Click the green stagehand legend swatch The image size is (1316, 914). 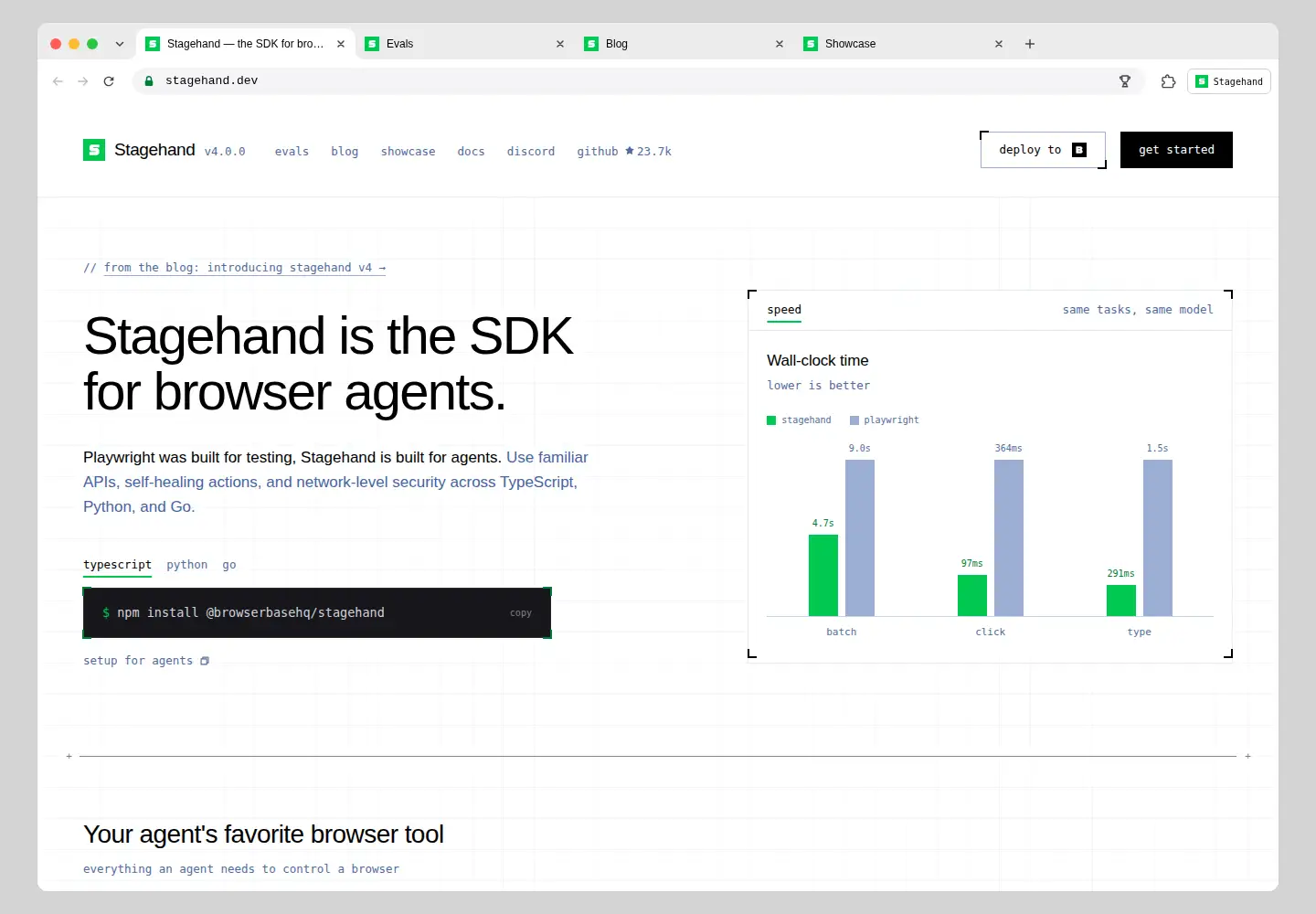pyautogui.click(x=771, y=420)
